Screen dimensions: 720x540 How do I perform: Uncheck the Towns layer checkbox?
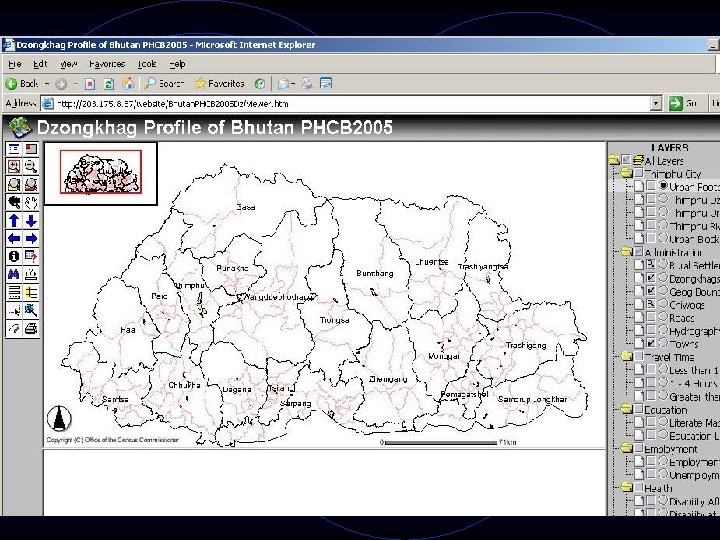[x=651, y=343]
